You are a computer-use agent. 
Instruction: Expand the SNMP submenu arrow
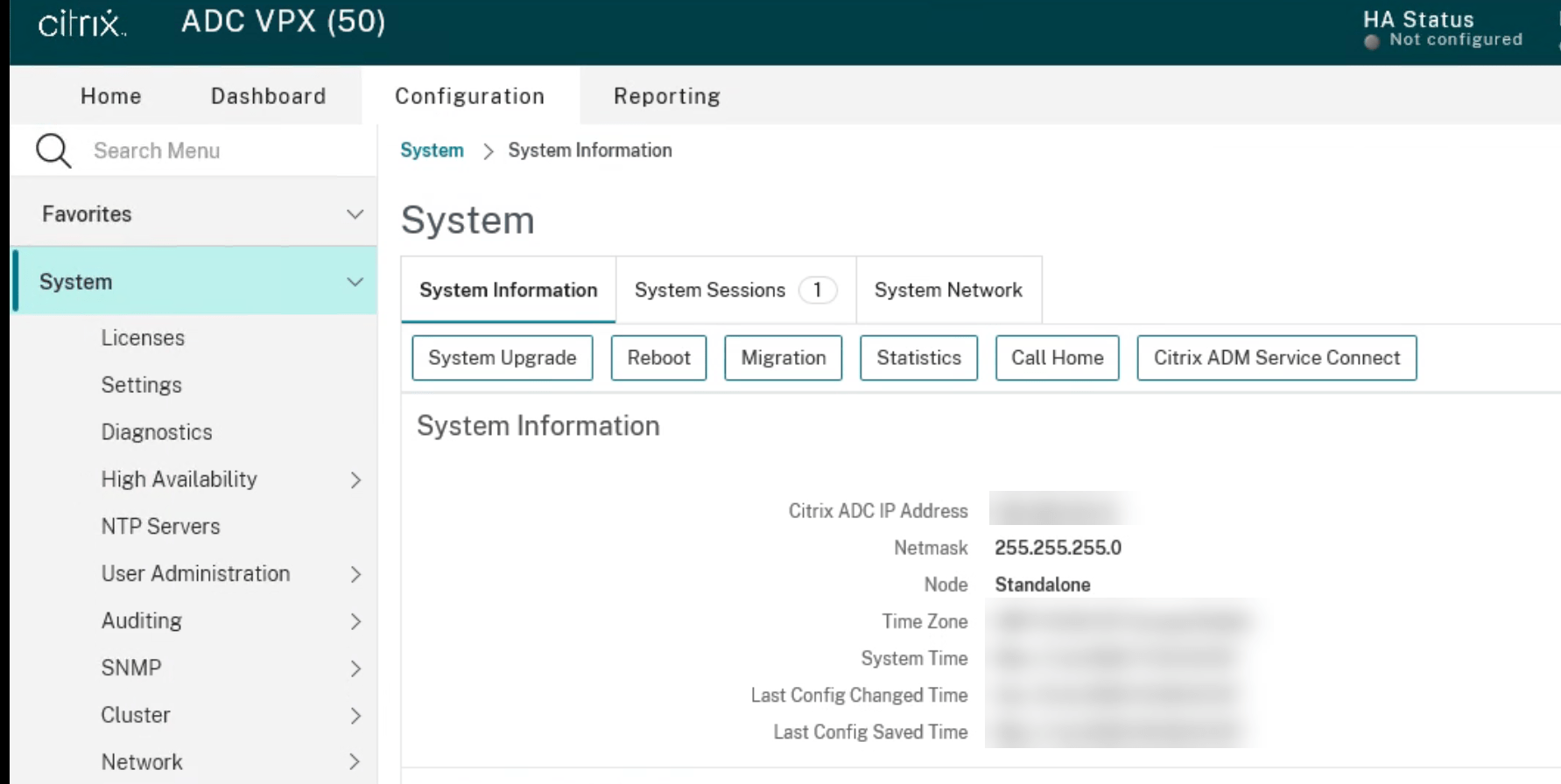click(355, 668)
